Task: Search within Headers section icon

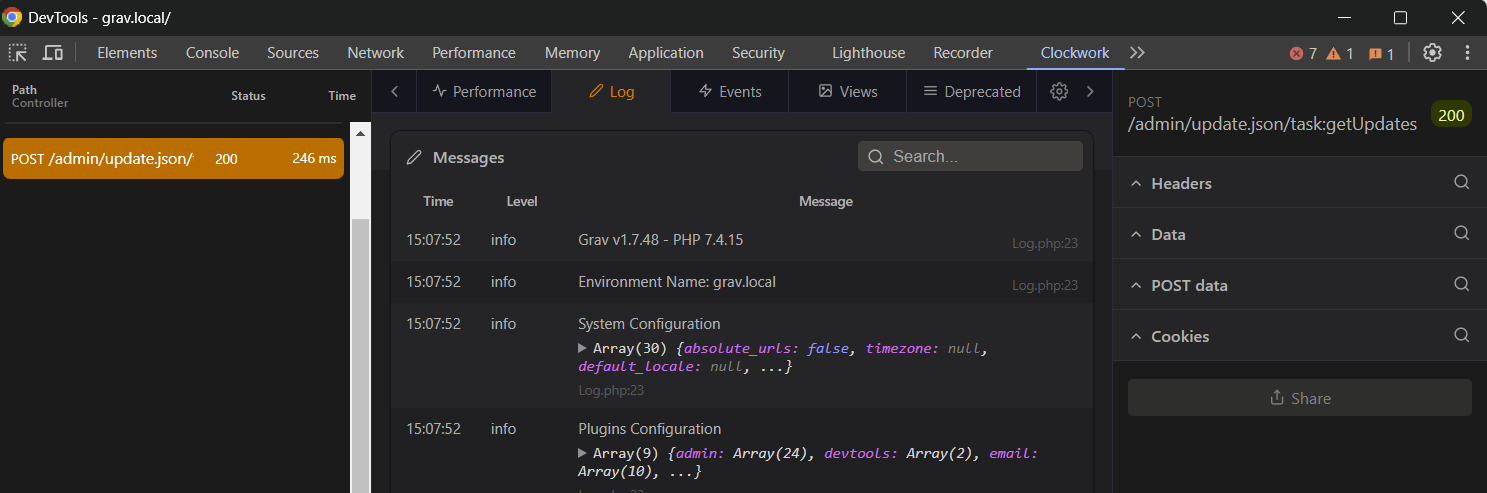Action: tap(1461, 182)
